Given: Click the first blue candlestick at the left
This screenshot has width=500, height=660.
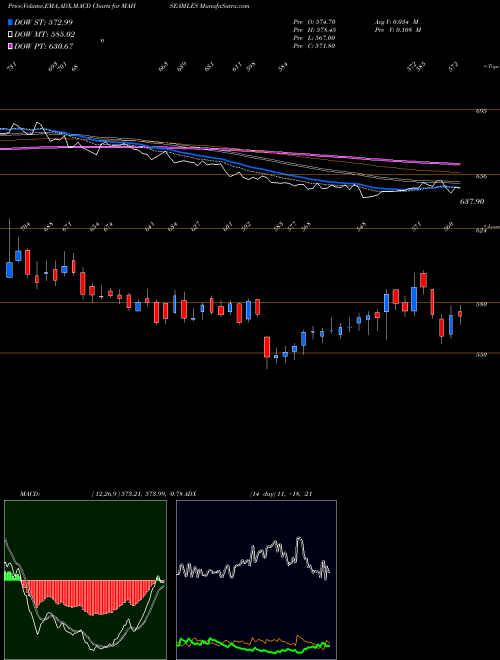Looking at the screenshot, I should coord(9,269).
